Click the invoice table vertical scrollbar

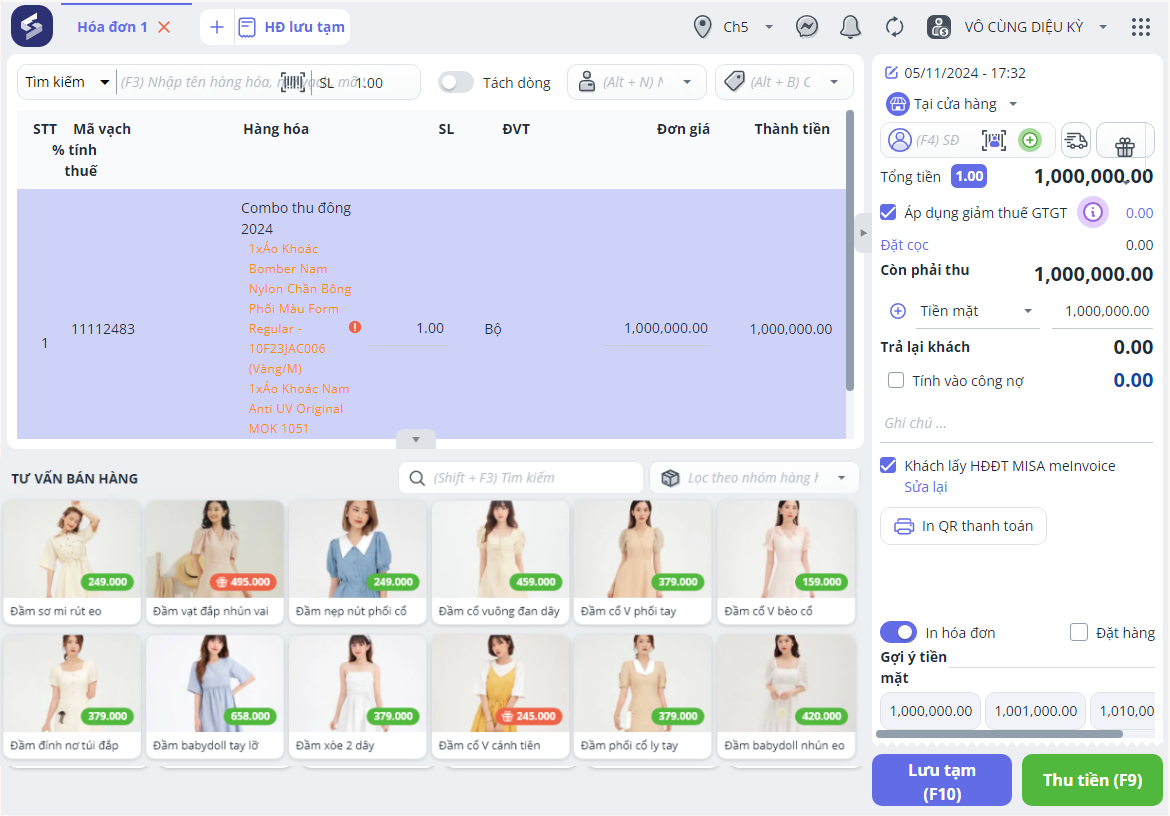pos(850,251)
